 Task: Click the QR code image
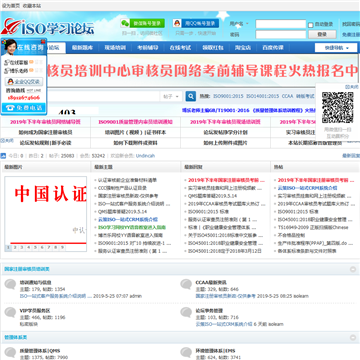coord(337,108)
